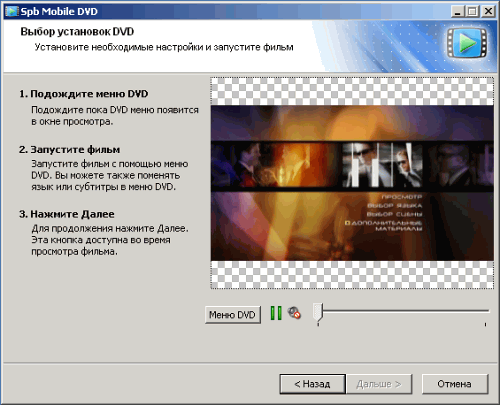
Task: Click the greyed-out Дальше button
Action: 379,384
